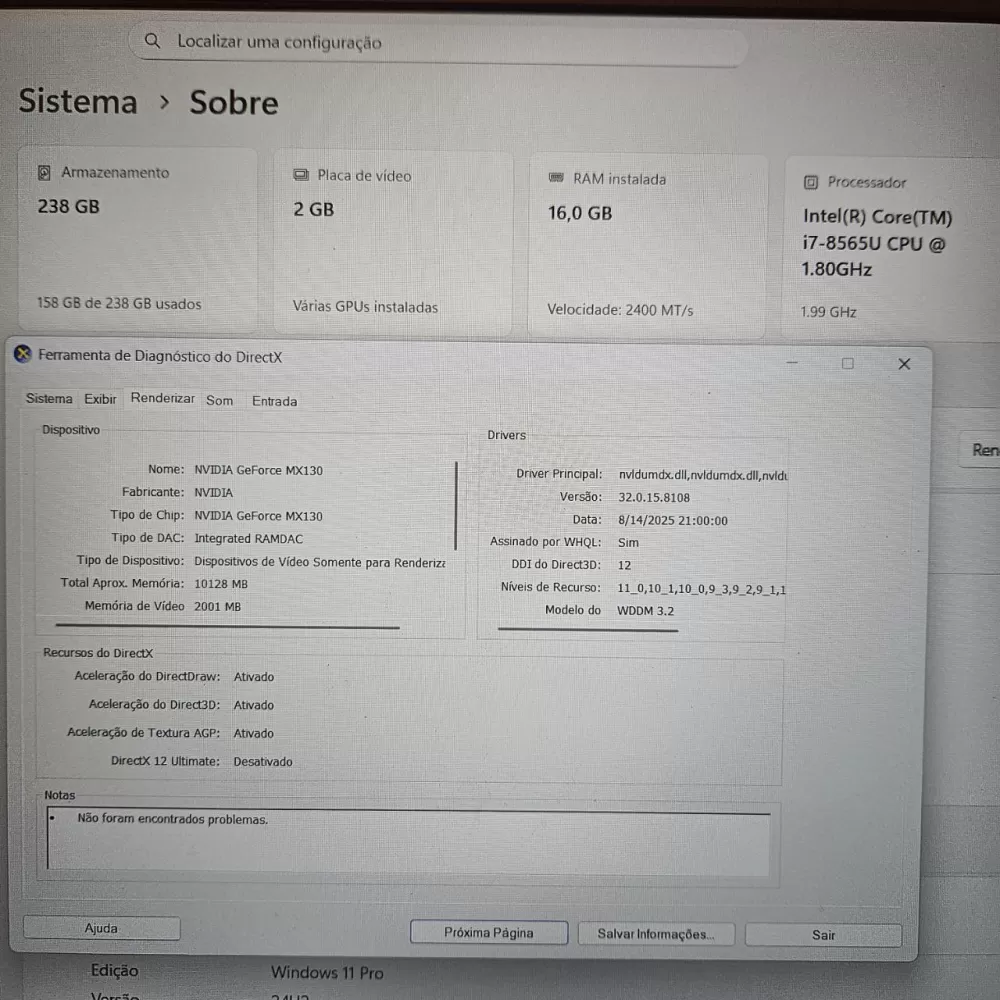This screenshot has height=1000, width=1000.
Task: Click the Processador chip icon
Action: (x=811, y=182)
